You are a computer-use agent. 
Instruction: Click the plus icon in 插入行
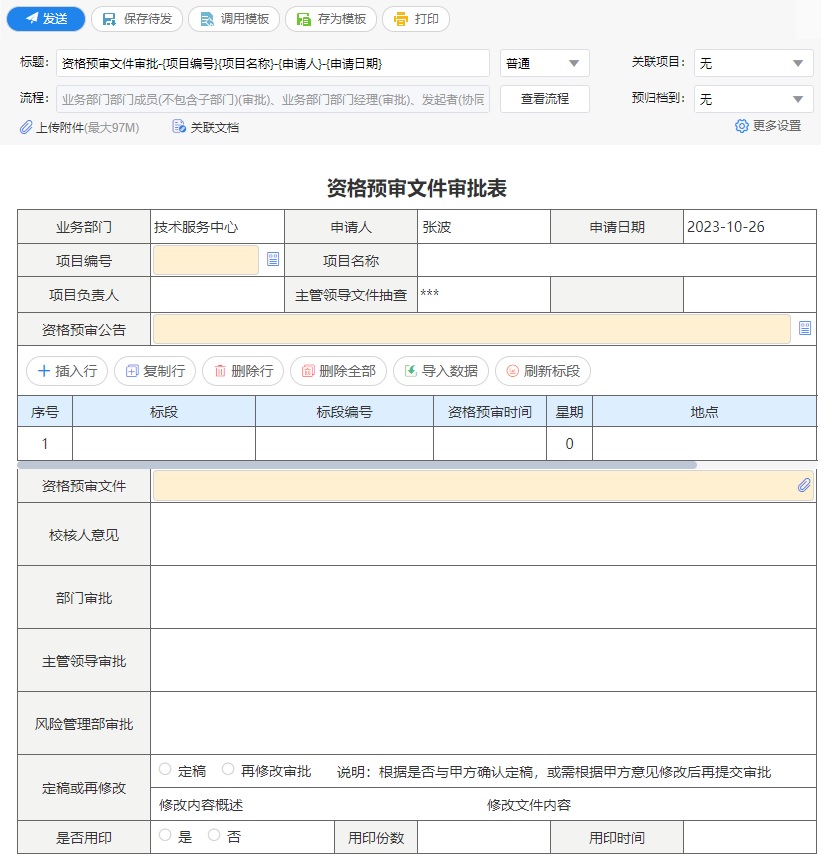point(44,371)
